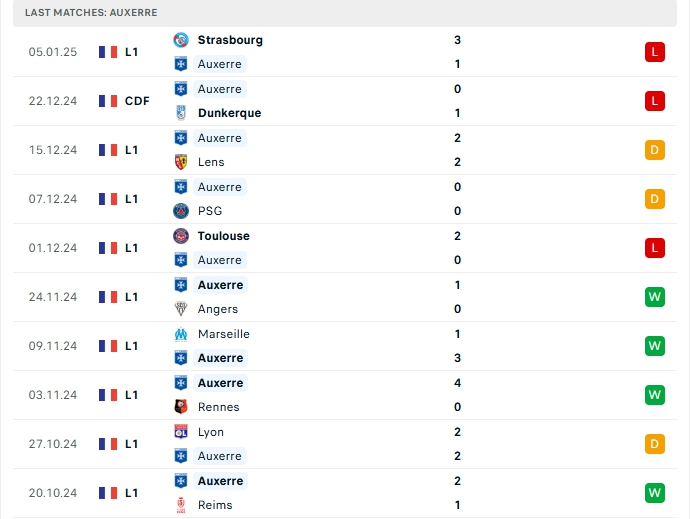Click the Angers club crest icon
This screenshot has width=690, height=519.
point(181,309)
